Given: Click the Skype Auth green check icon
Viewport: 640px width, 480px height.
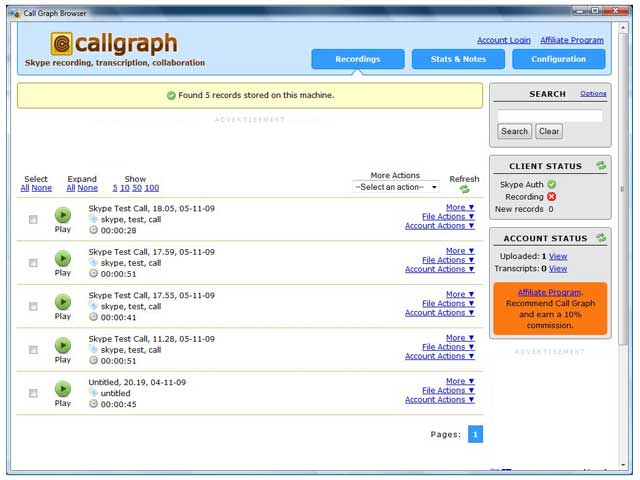Looking at the screenshot, I should 552,184.
